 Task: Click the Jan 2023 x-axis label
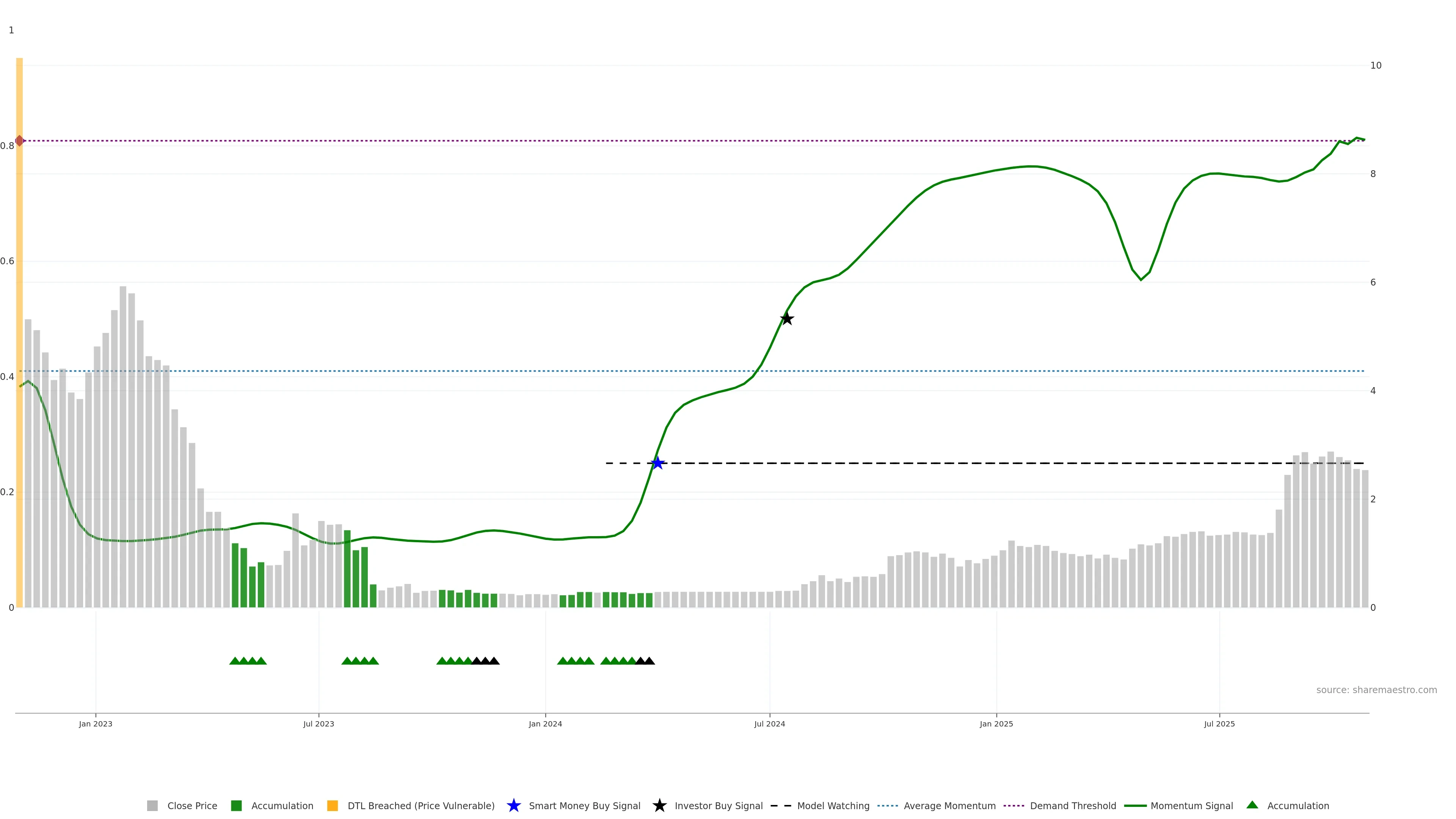96,723
